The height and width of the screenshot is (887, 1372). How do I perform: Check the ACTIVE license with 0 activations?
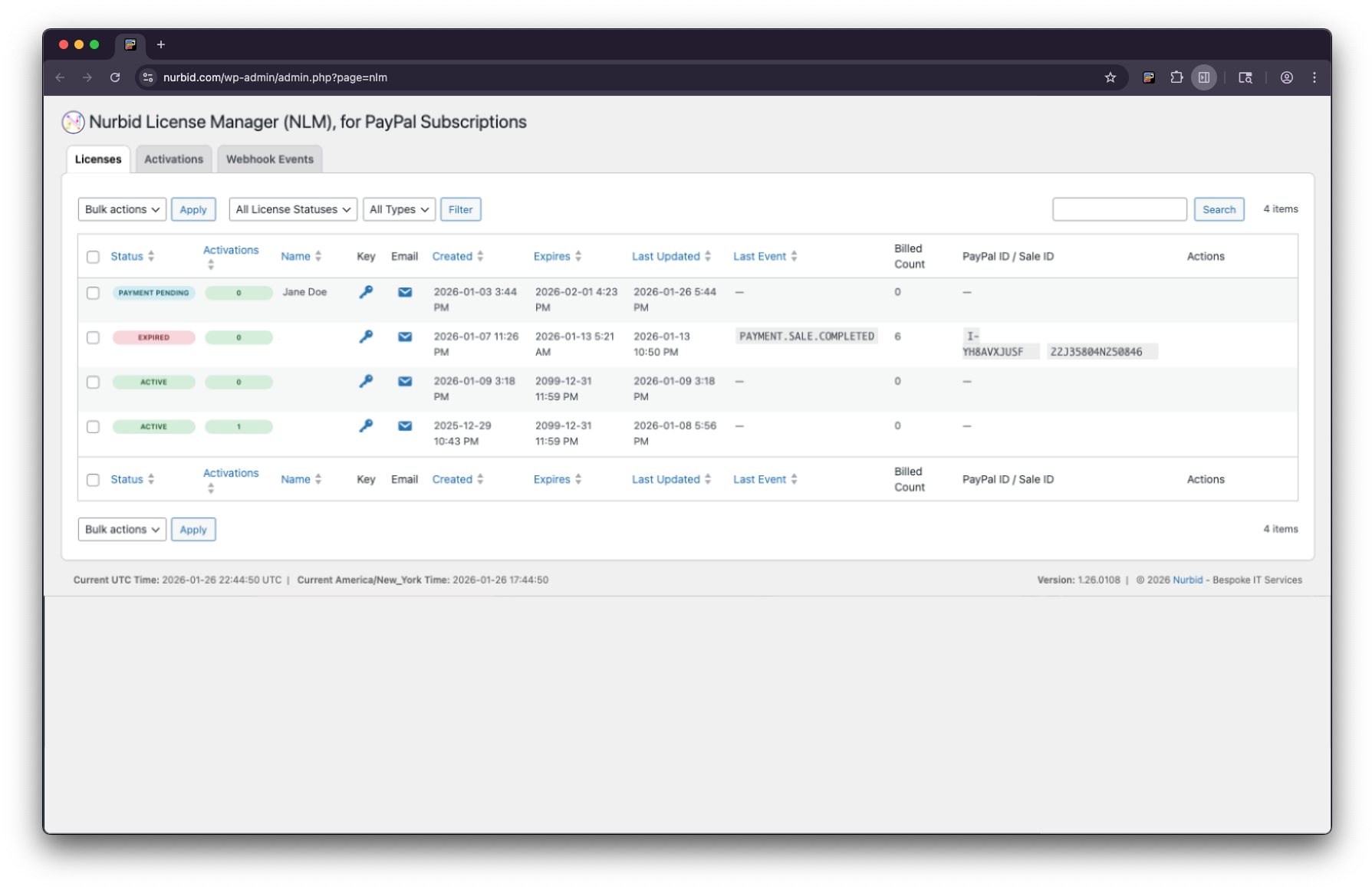93,382
